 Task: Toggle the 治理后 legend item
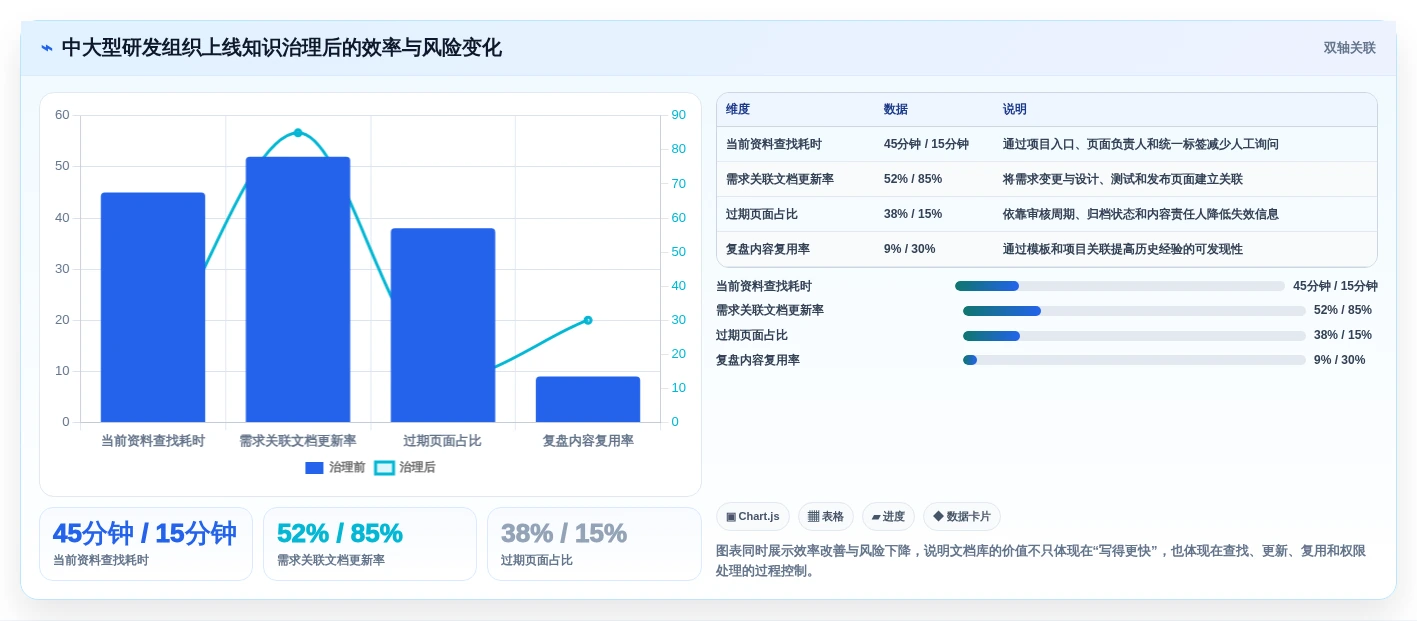[x=405, y=467]
